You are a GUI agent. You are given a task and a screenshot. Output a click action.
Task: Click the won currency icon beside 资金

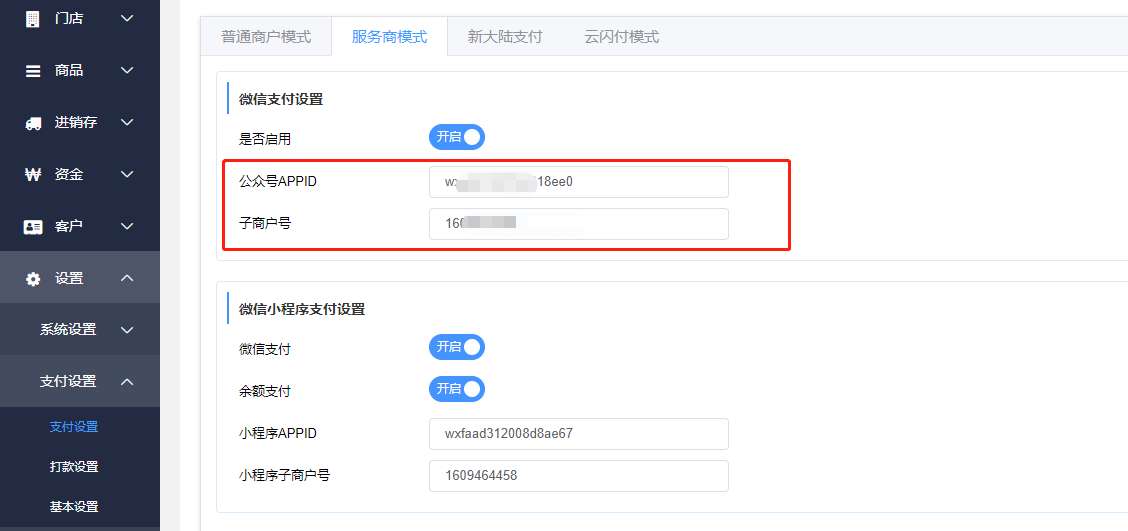click(33, 175)
